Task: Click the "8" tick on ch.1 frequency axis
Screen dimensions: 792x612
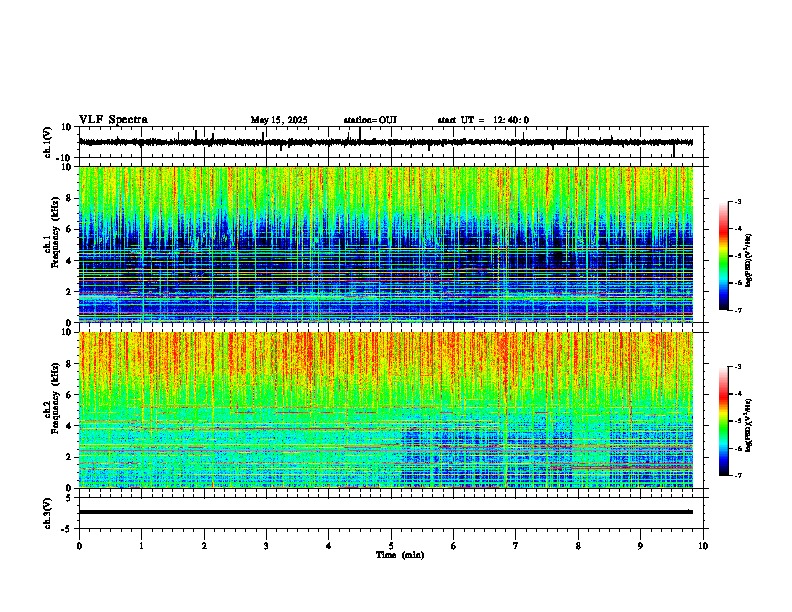Action: 69,198
